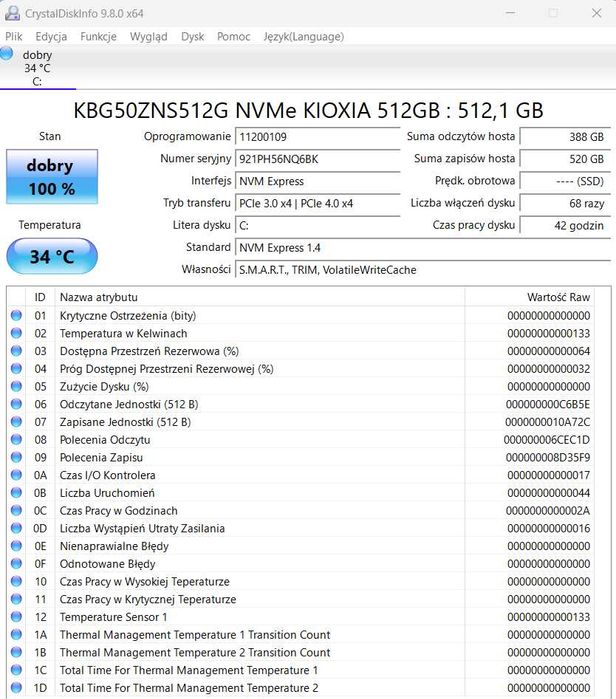Click the ID column header
Screen dimensions: 616x699
[40, 297]
